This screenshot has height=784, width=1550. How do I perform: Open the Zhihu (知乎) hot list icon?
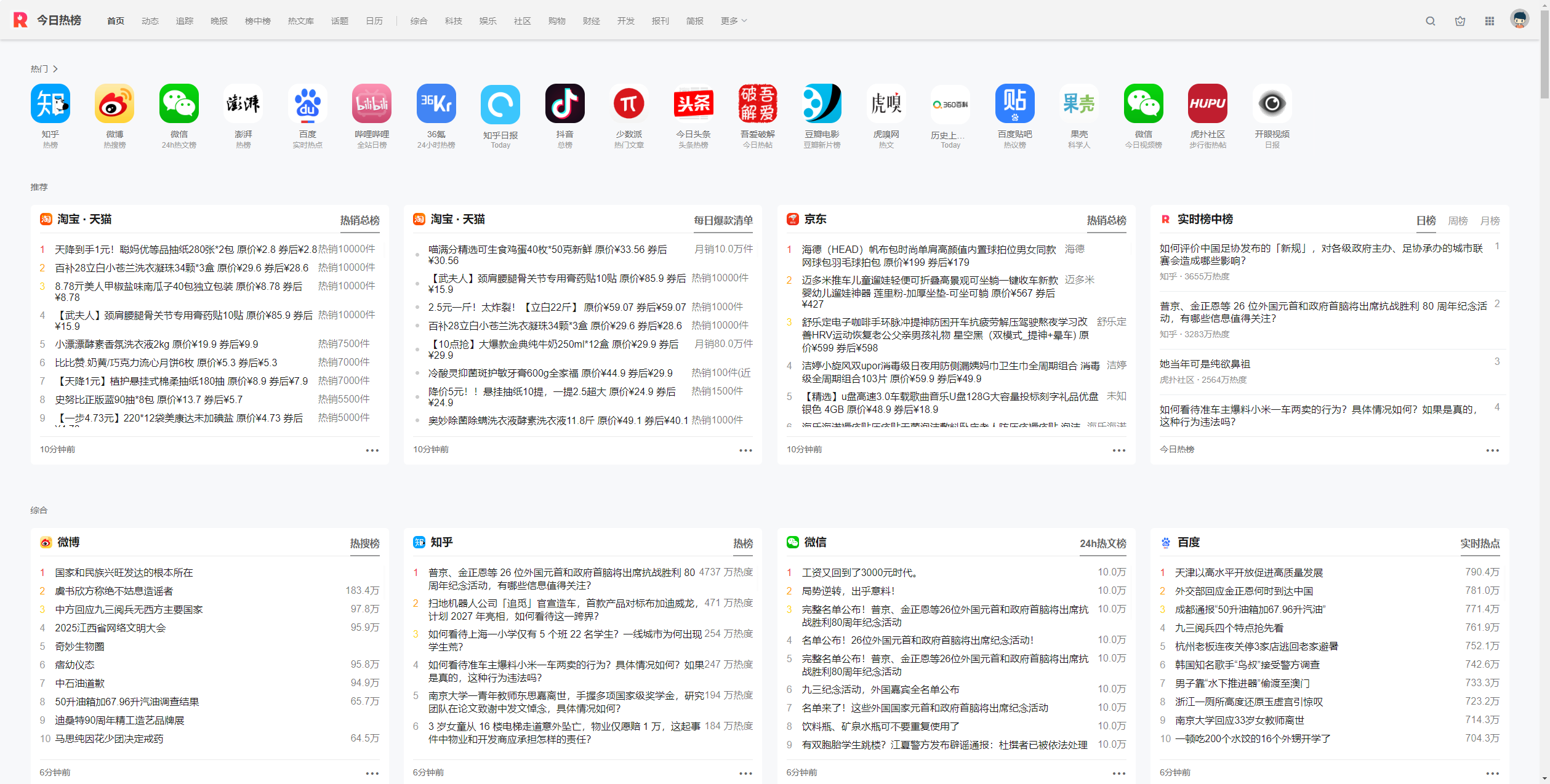pyautogui.click(x=50, y=104)
